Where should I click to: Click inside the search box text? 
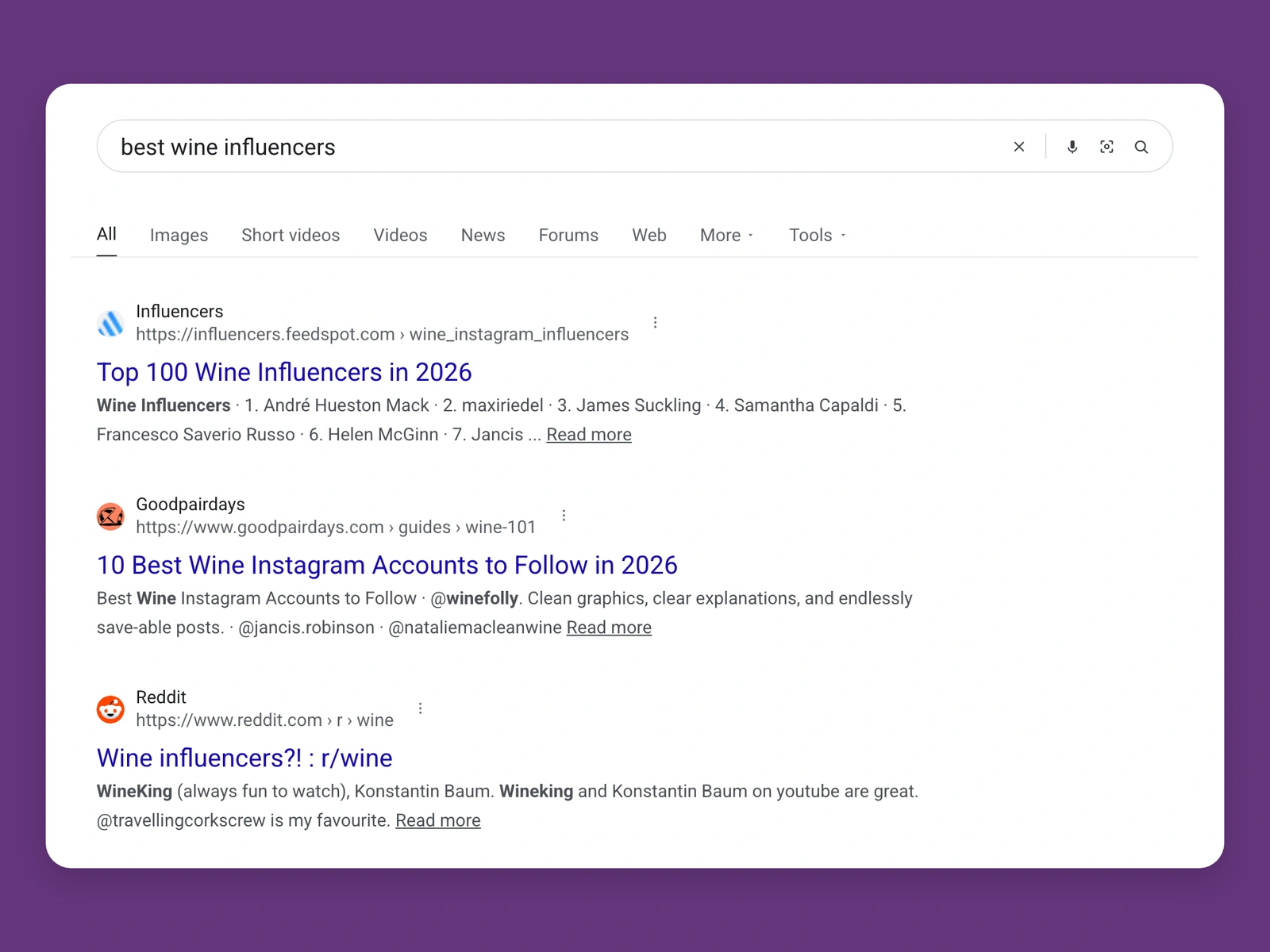click(x=228, y=147)
